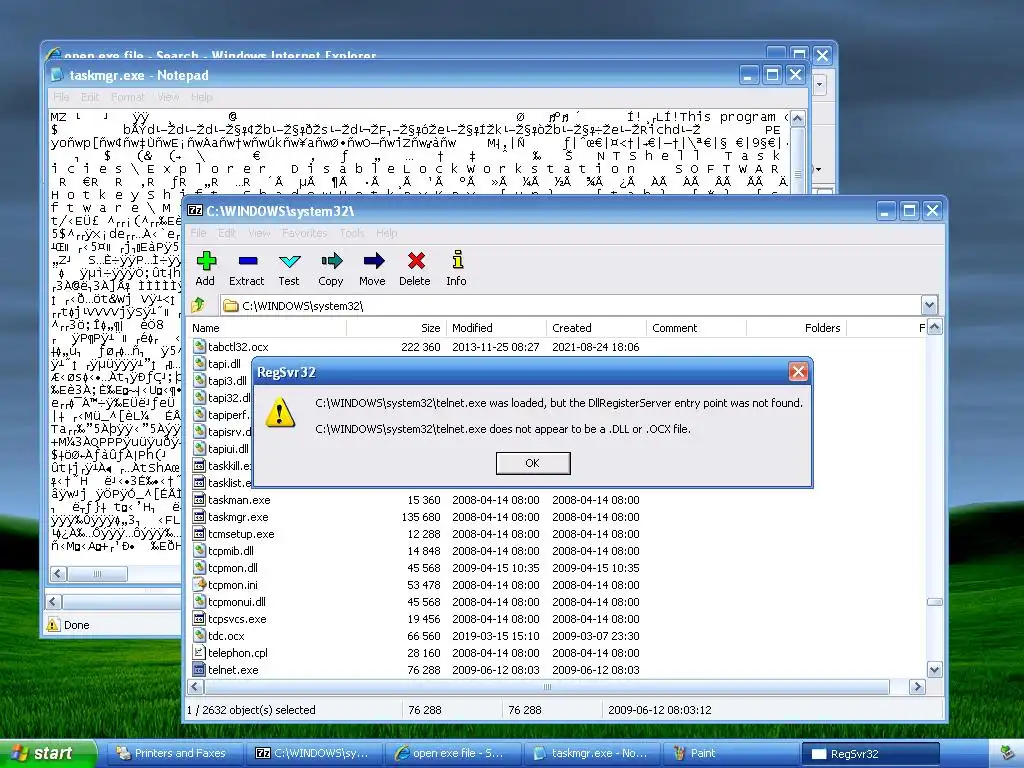Click size value 135 680 of taskmgr.exe

pos(421,517)
